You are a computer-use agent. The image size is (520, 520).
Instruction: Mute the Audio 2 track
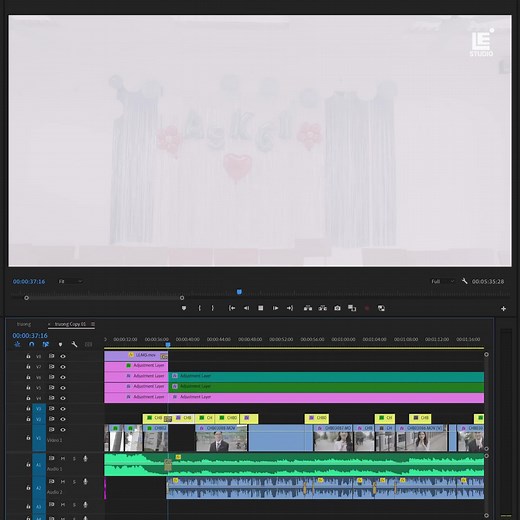coord(63,482)
